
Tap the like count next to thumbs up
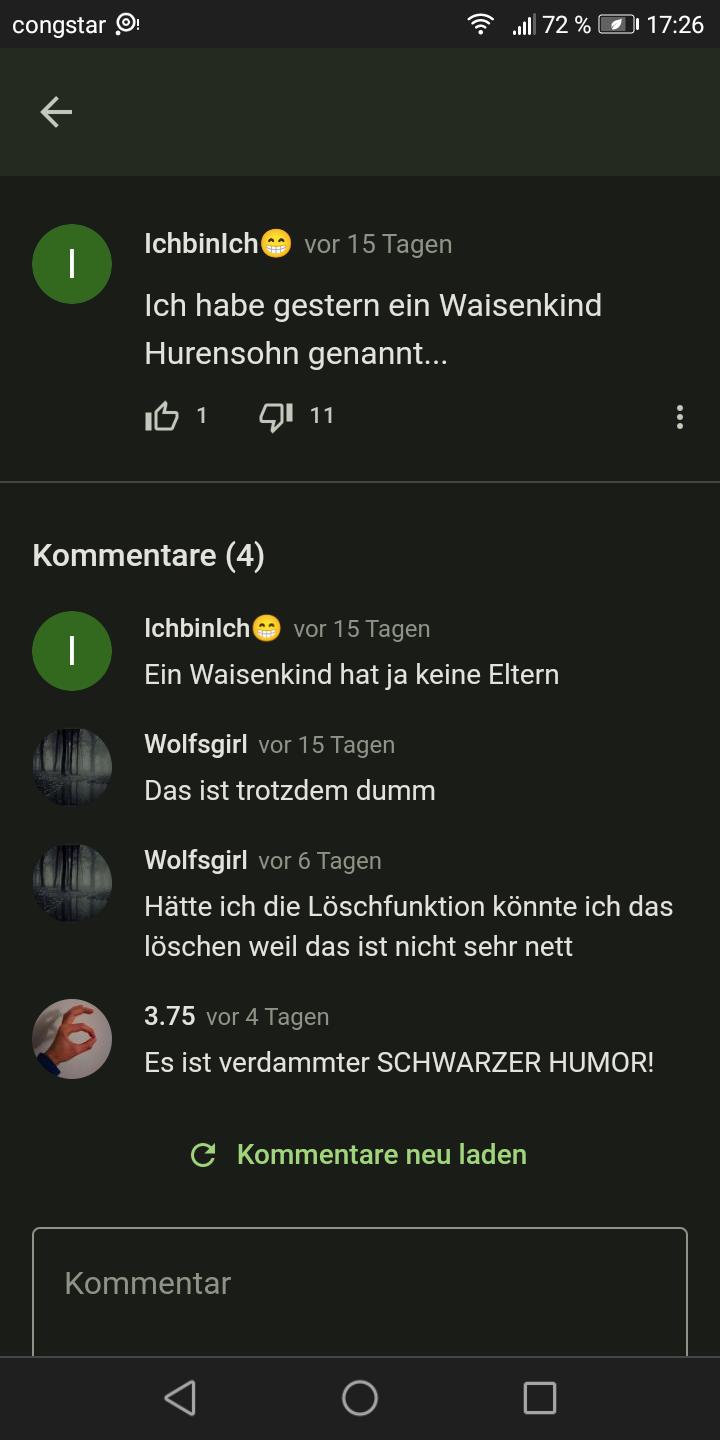201,415
